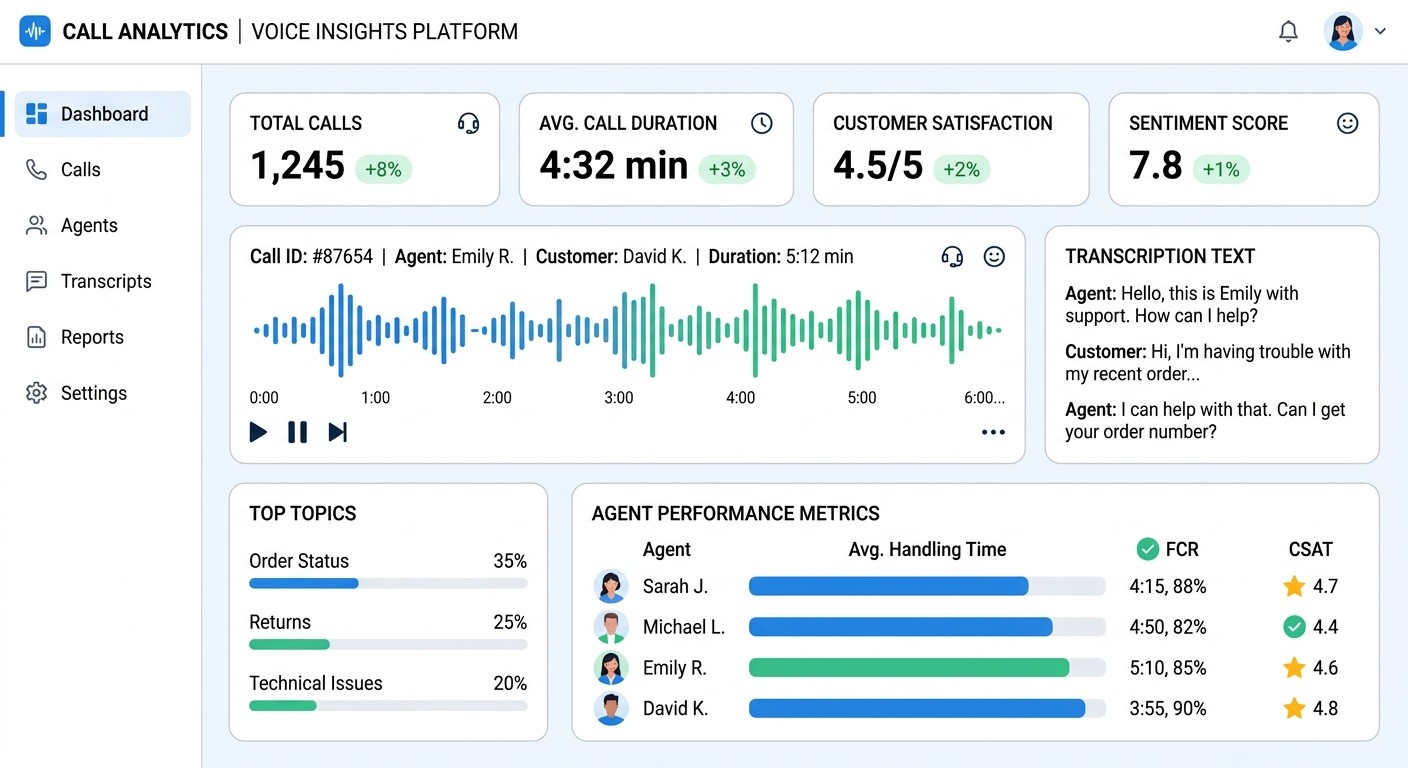Click the green check beside Michael L.'s CSAT
The width and height of the screenshot is (1408, 768).
click(x=1295, y=627)
